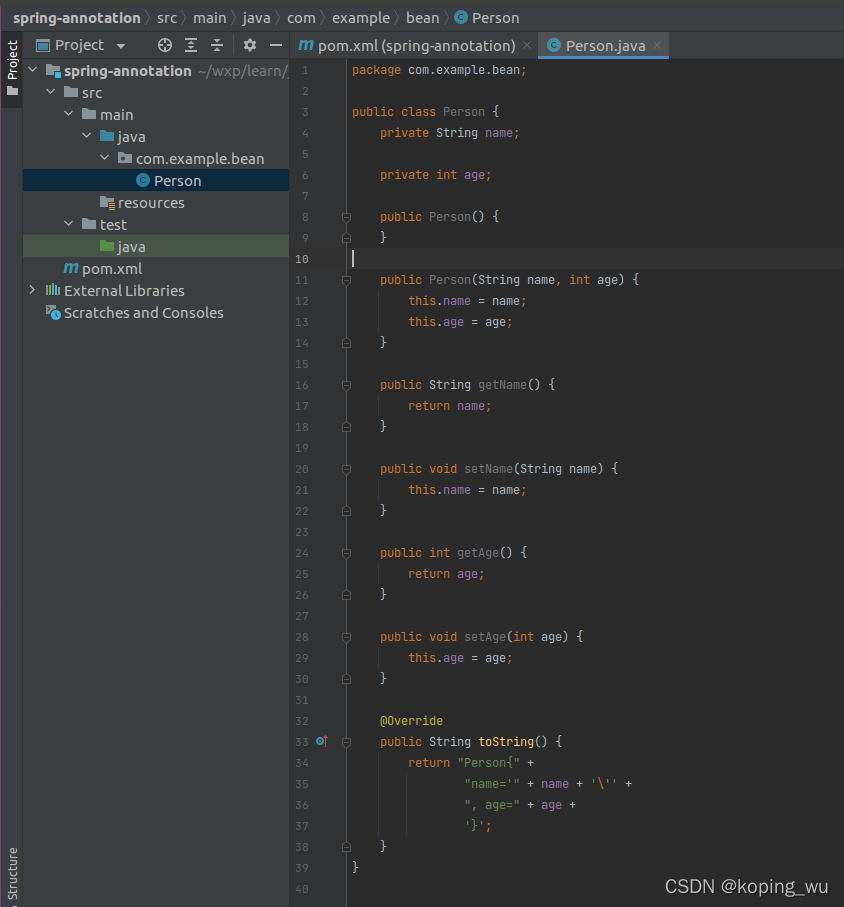Click the toString method name in code
This screenshot has height=907, width=844.
[x=506, y=742]
